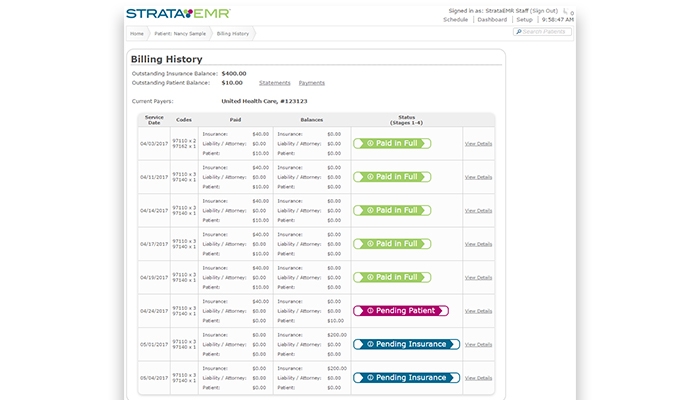Click the StrataEMR logo

(178, 13)
